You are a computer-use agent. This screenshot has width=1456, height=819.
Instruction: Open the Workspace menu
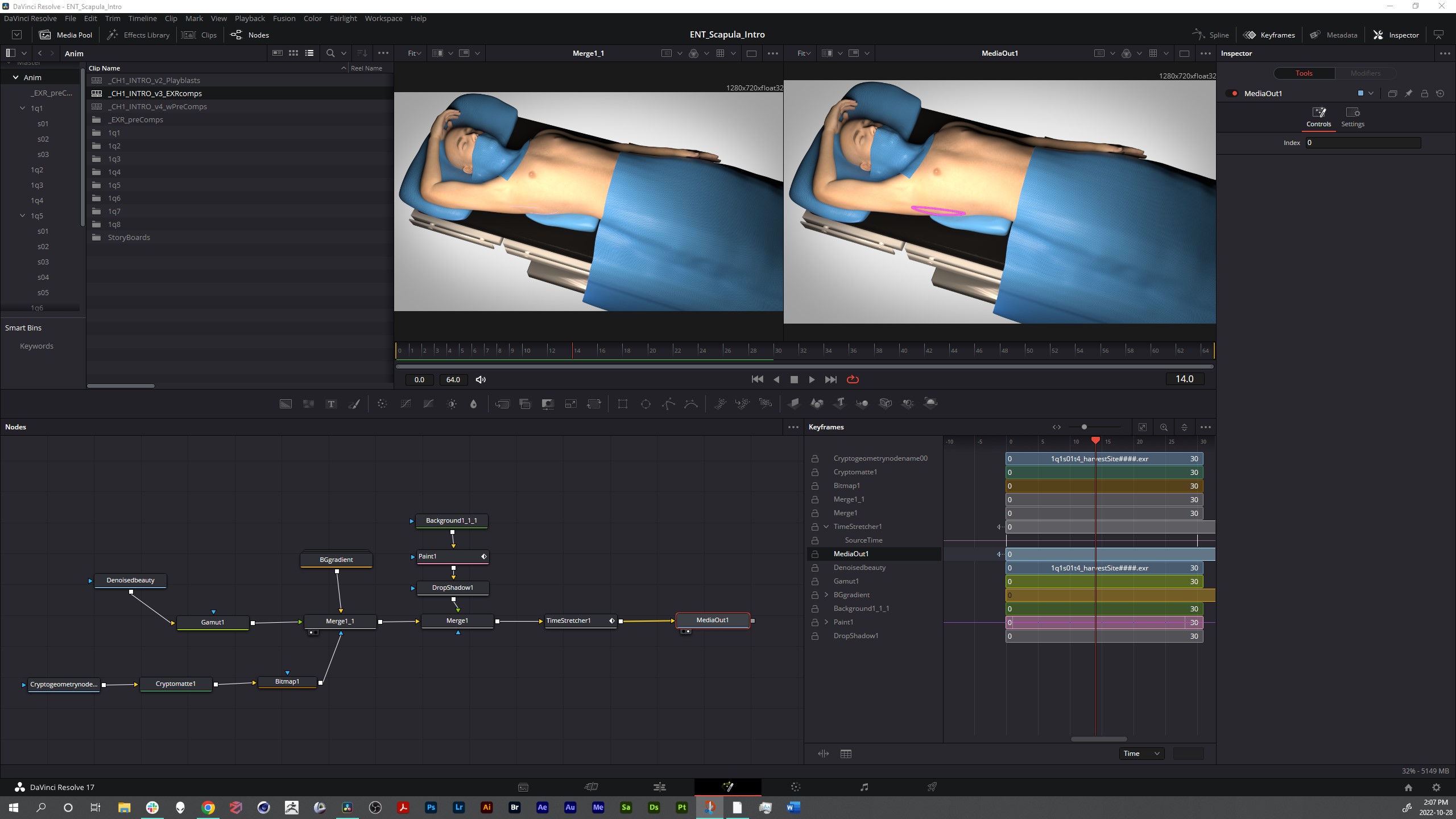(383, 18)
